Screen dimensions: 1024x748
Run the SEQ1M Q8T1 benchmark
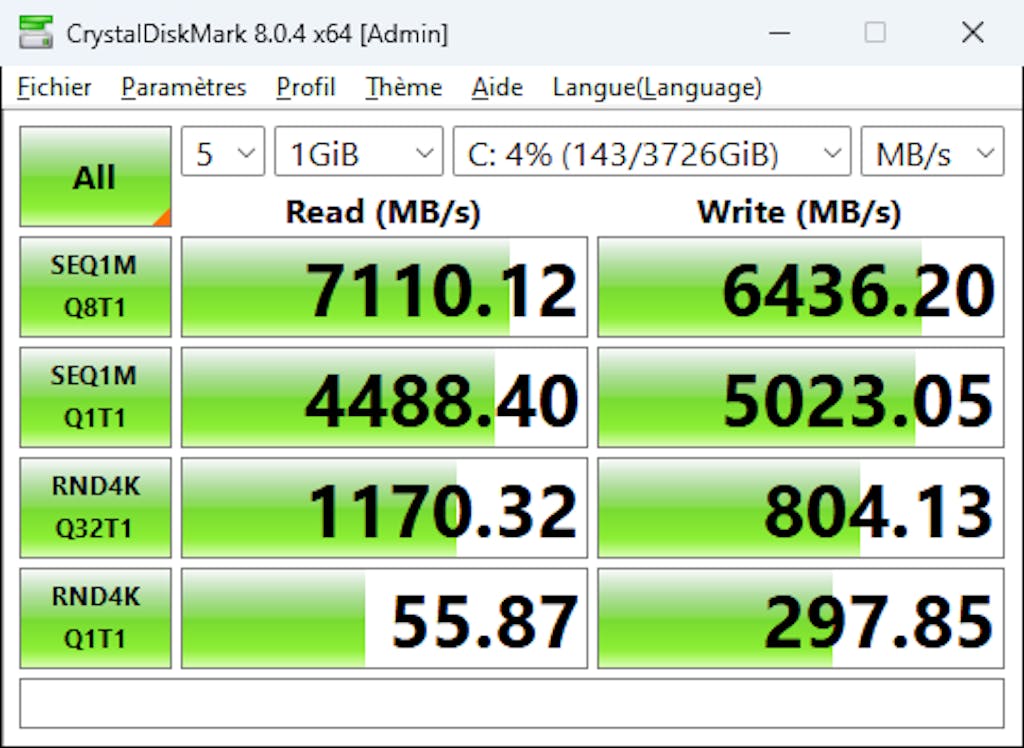point(95,287)
